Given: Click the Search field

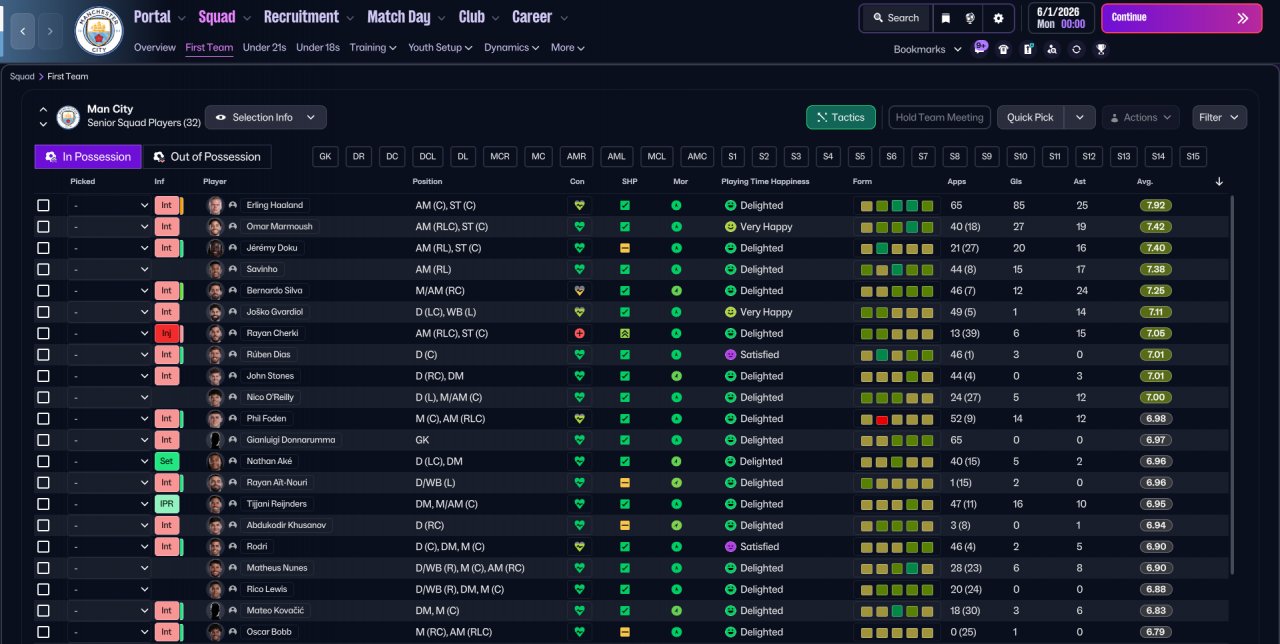Looking at the screenshot, I should 896,18.
